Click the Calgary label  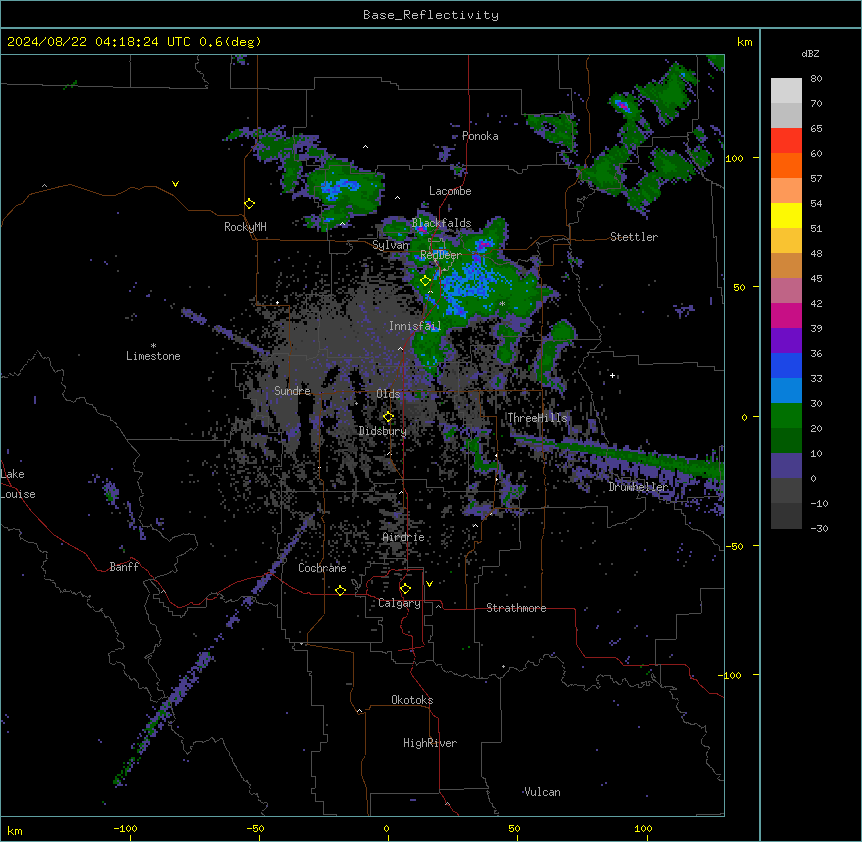[399, 603]
